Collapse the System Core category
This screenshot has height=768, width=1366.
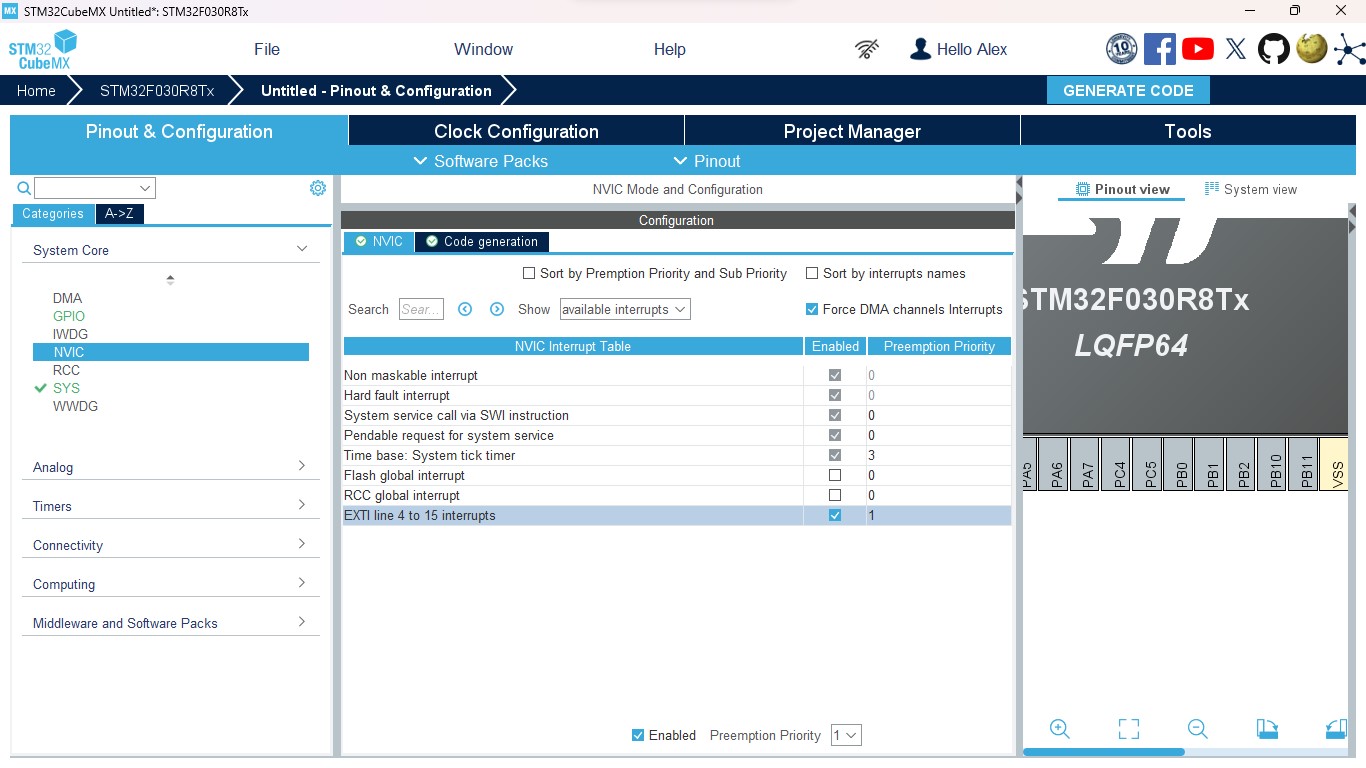[x=302, y=249]
